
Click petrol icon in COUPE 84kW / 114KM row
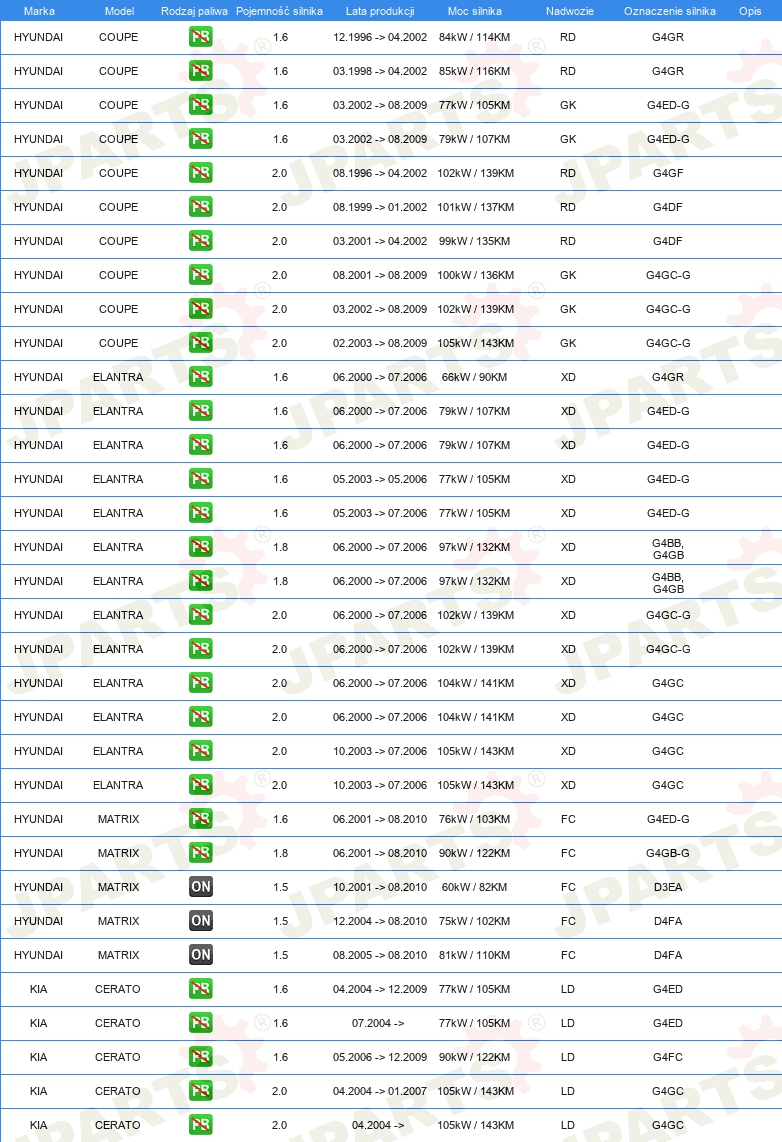tap(200, 36)
